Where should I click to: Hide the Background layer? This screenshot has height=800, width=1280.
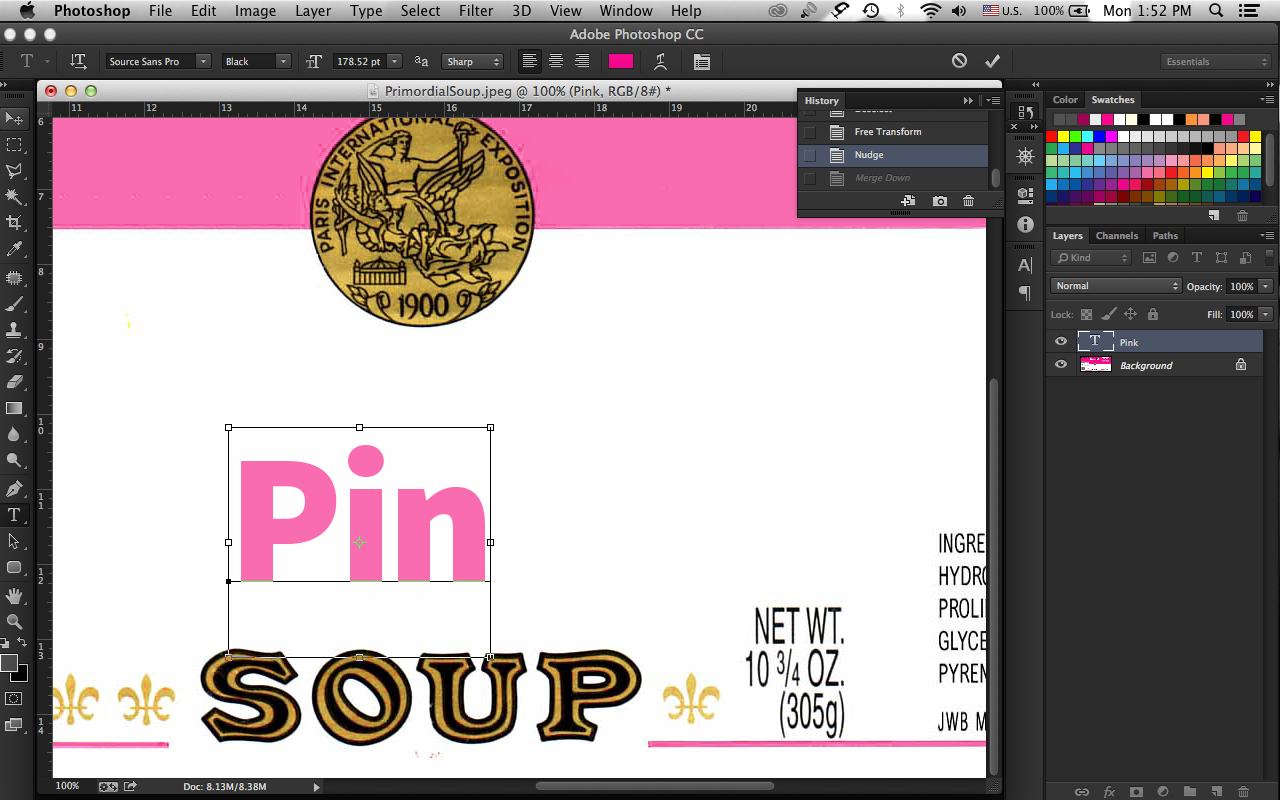tap(1061, 365)
